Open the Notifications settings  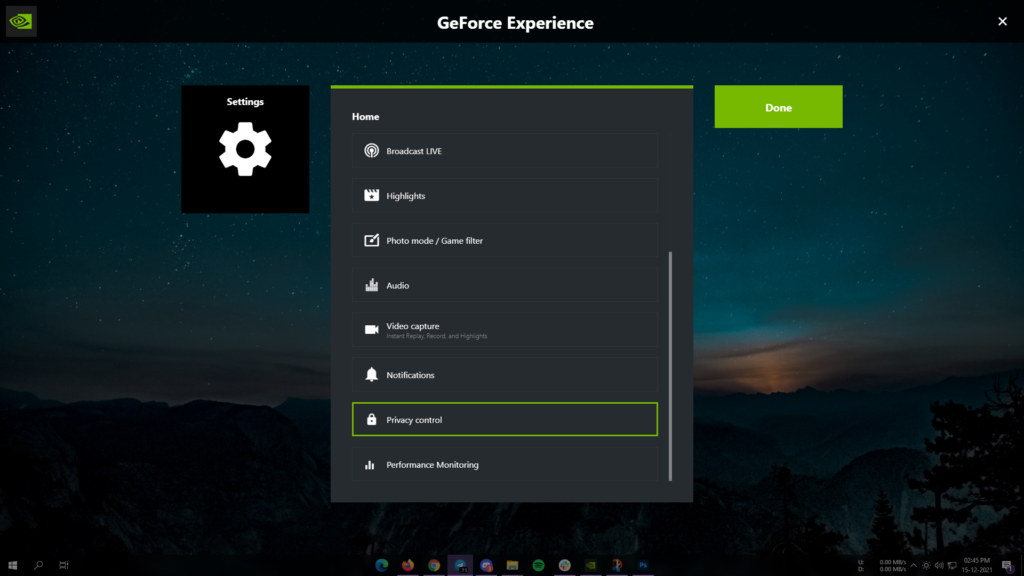tap(504, 374)
